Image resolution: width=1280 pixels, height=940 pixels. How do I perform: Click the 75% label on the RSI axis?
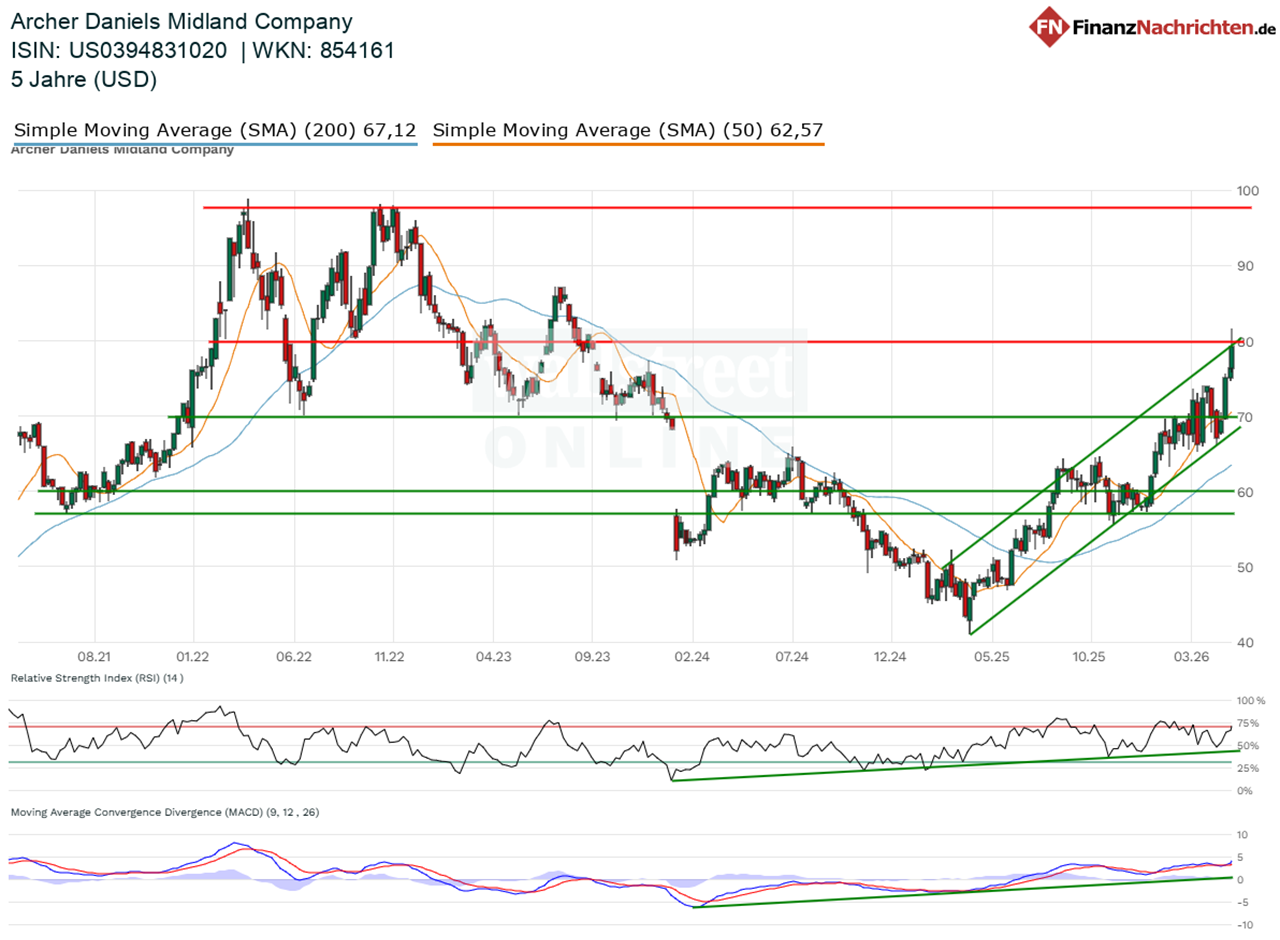click(x=1249, y=723)
